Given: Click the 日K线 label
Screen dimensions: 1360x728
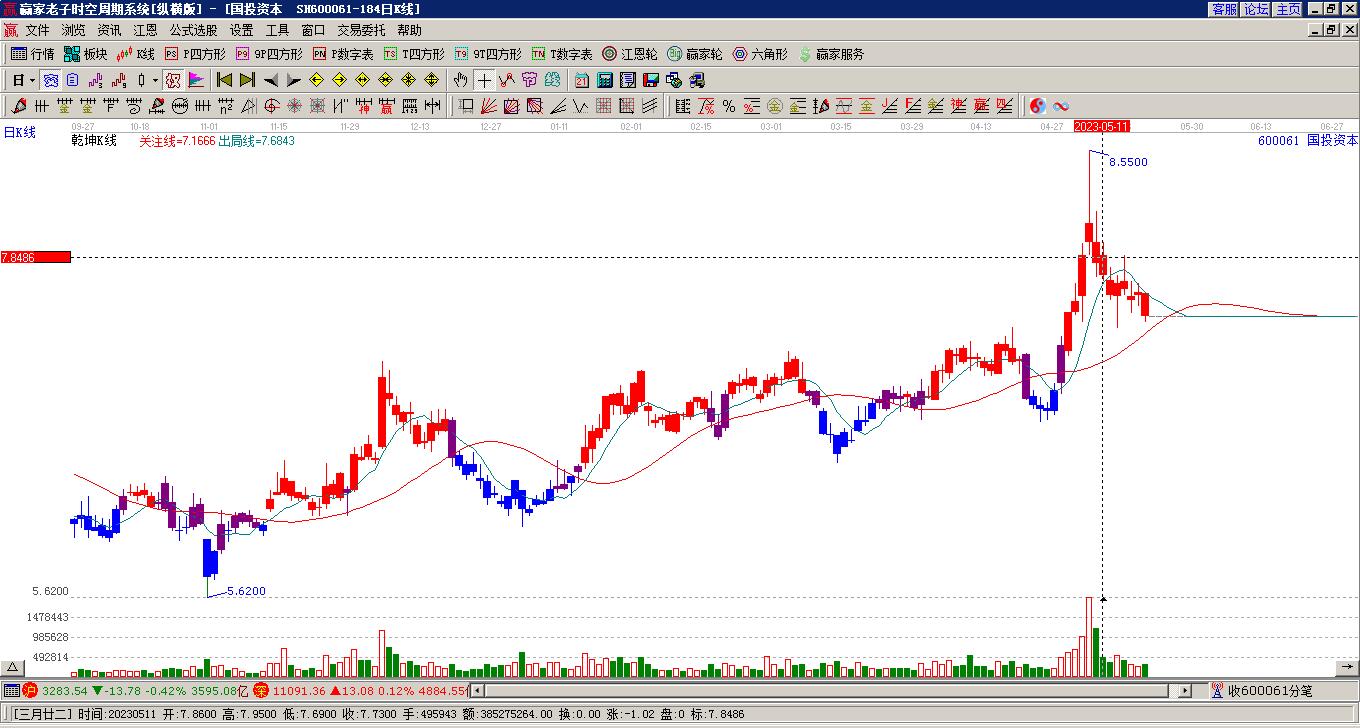Looking at the screenshot, I should 20,132.
